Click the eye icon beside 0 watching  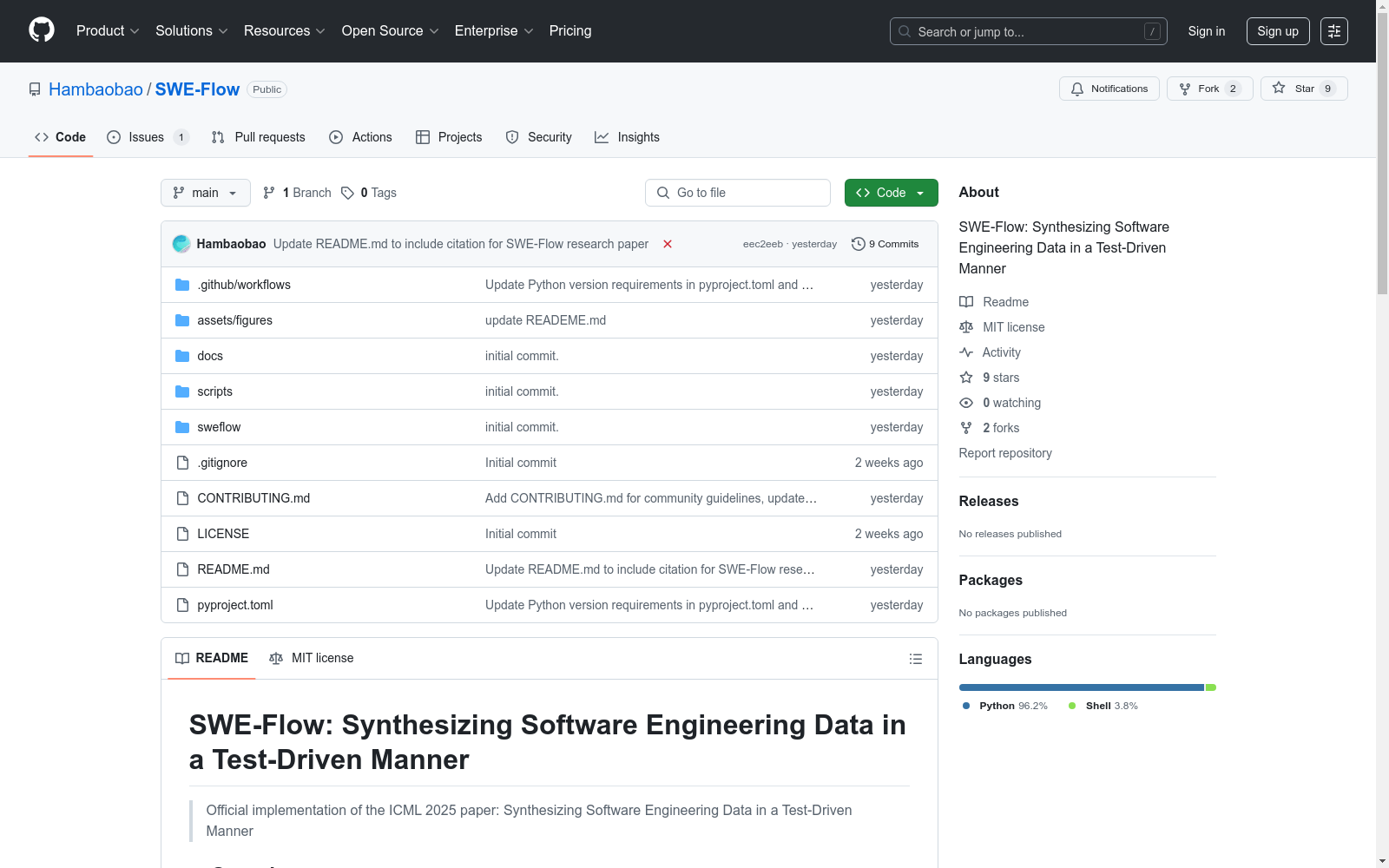(x=966, y=403)
